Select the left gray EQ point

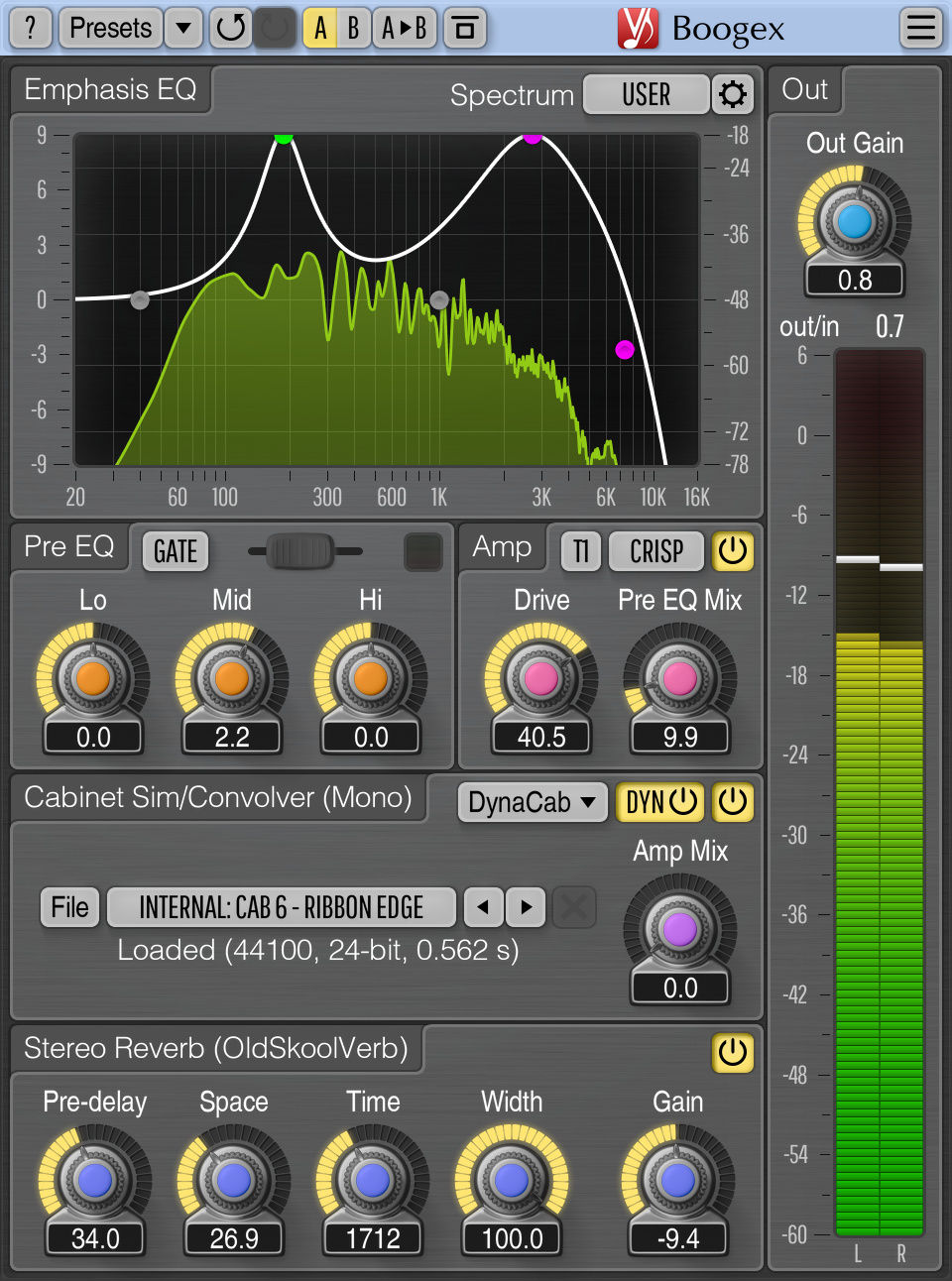click(x=140, y=299)
